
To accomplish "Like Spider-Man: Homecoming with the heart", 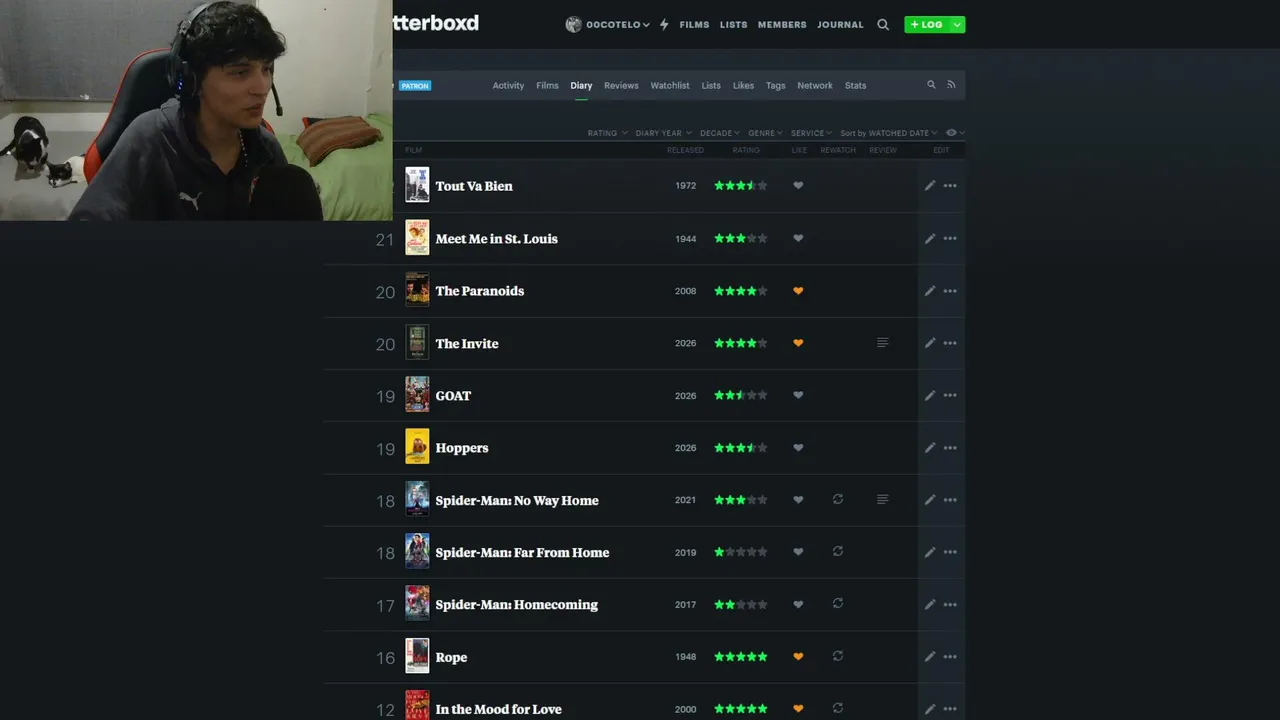I will [x=798, y=604].
